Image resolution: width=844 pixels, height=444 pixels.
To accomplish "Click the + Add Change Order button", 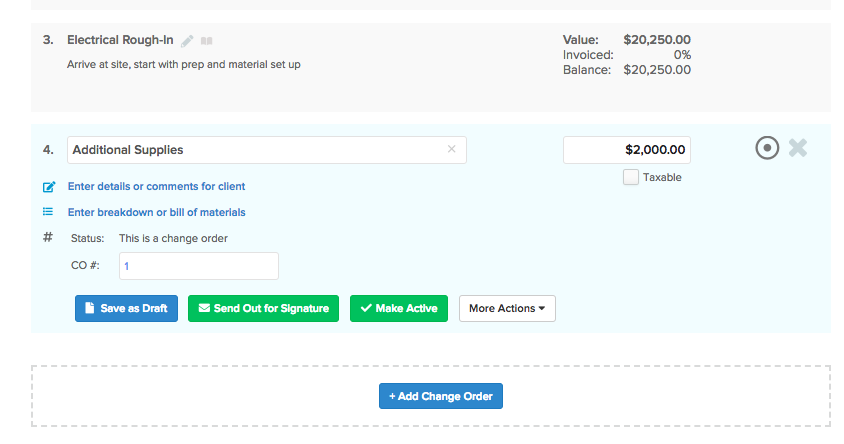I will point(441,396).
